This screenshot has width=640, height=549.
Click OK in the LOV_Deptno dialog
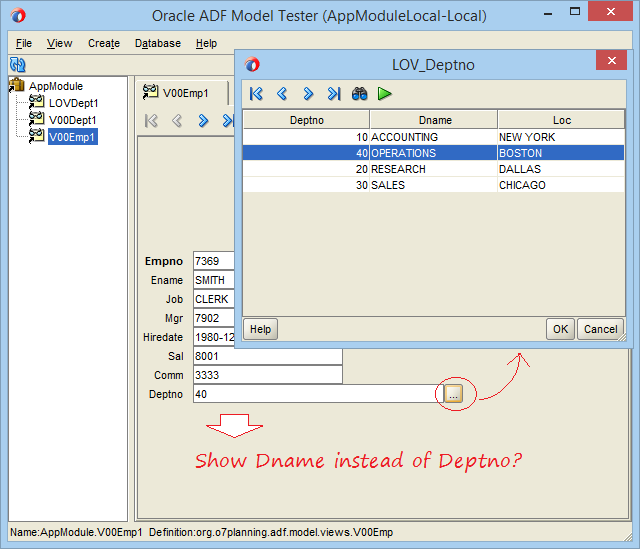pyautogui.click(x=560, y=329)
